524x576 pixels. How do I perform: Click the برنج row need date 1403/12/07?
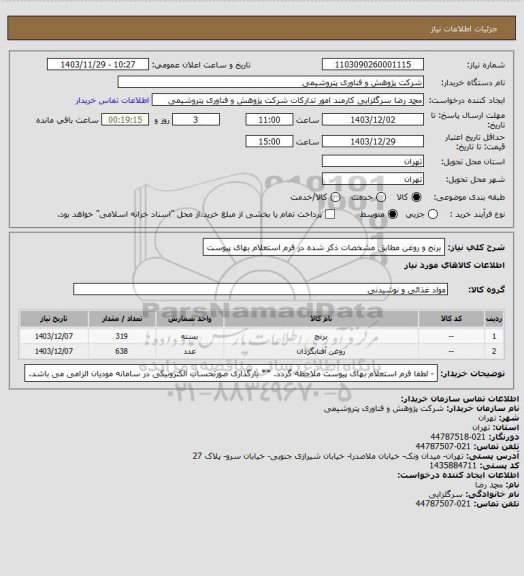(x=54, y=336)
